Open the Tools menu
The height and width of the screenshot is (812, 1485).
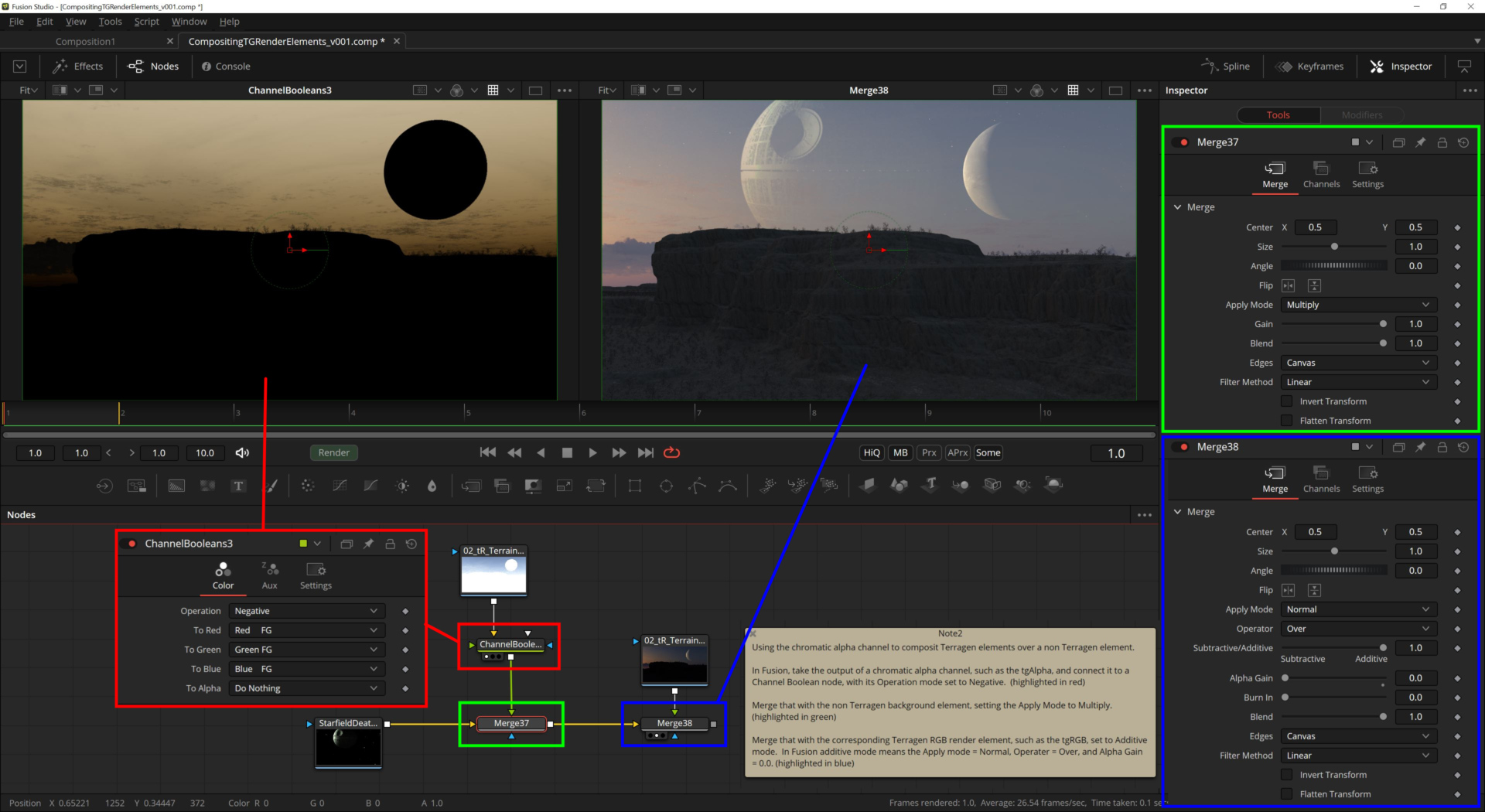(x=110, y=22)
